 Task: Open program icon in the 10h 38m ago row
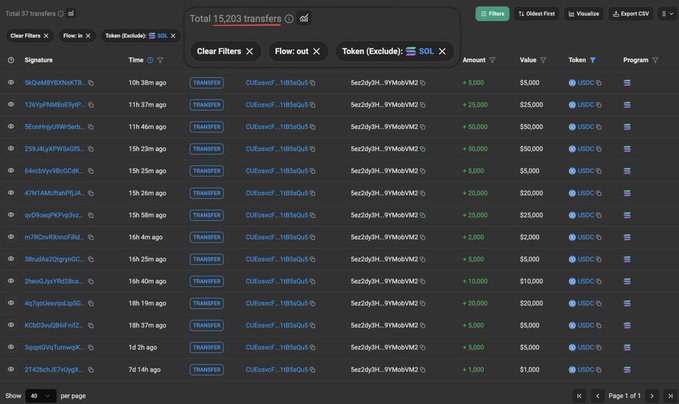click(627, 83)
